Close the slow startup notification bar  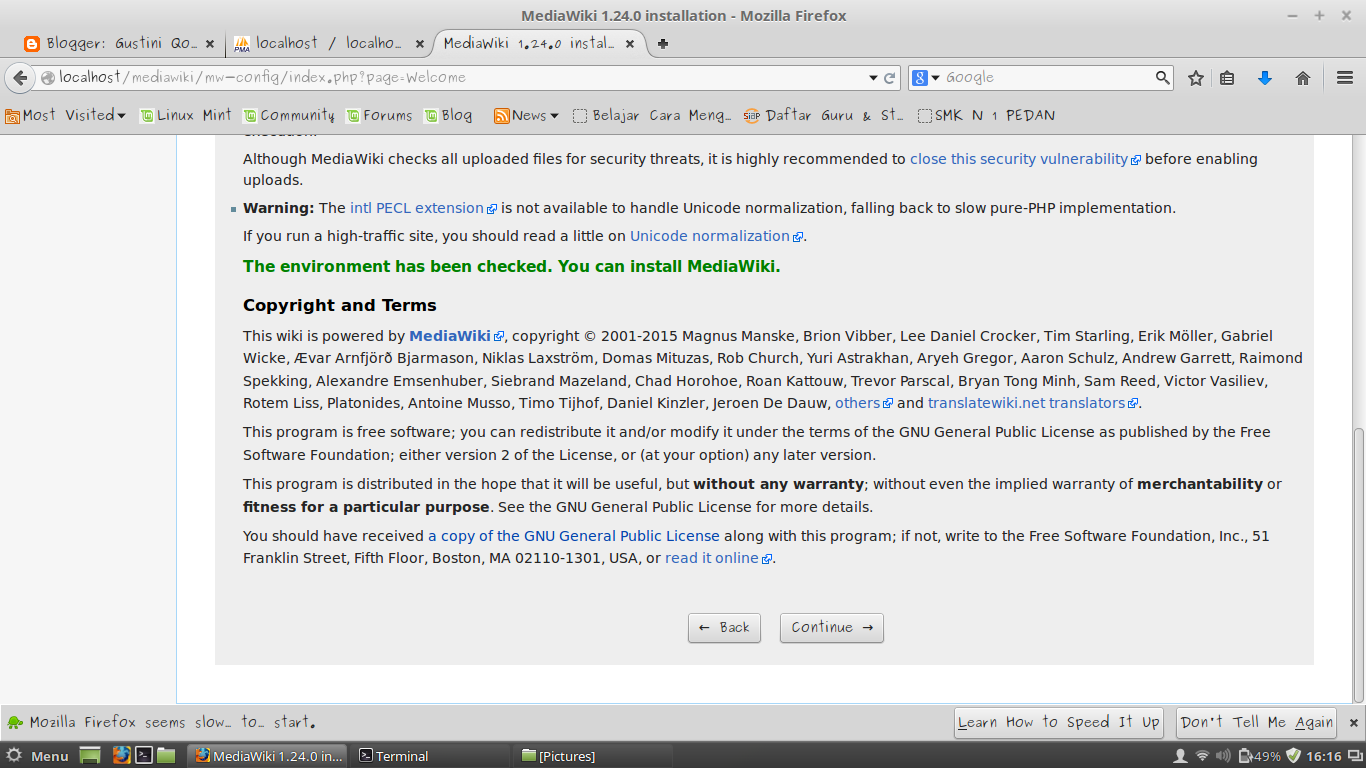coord(1353,721)
